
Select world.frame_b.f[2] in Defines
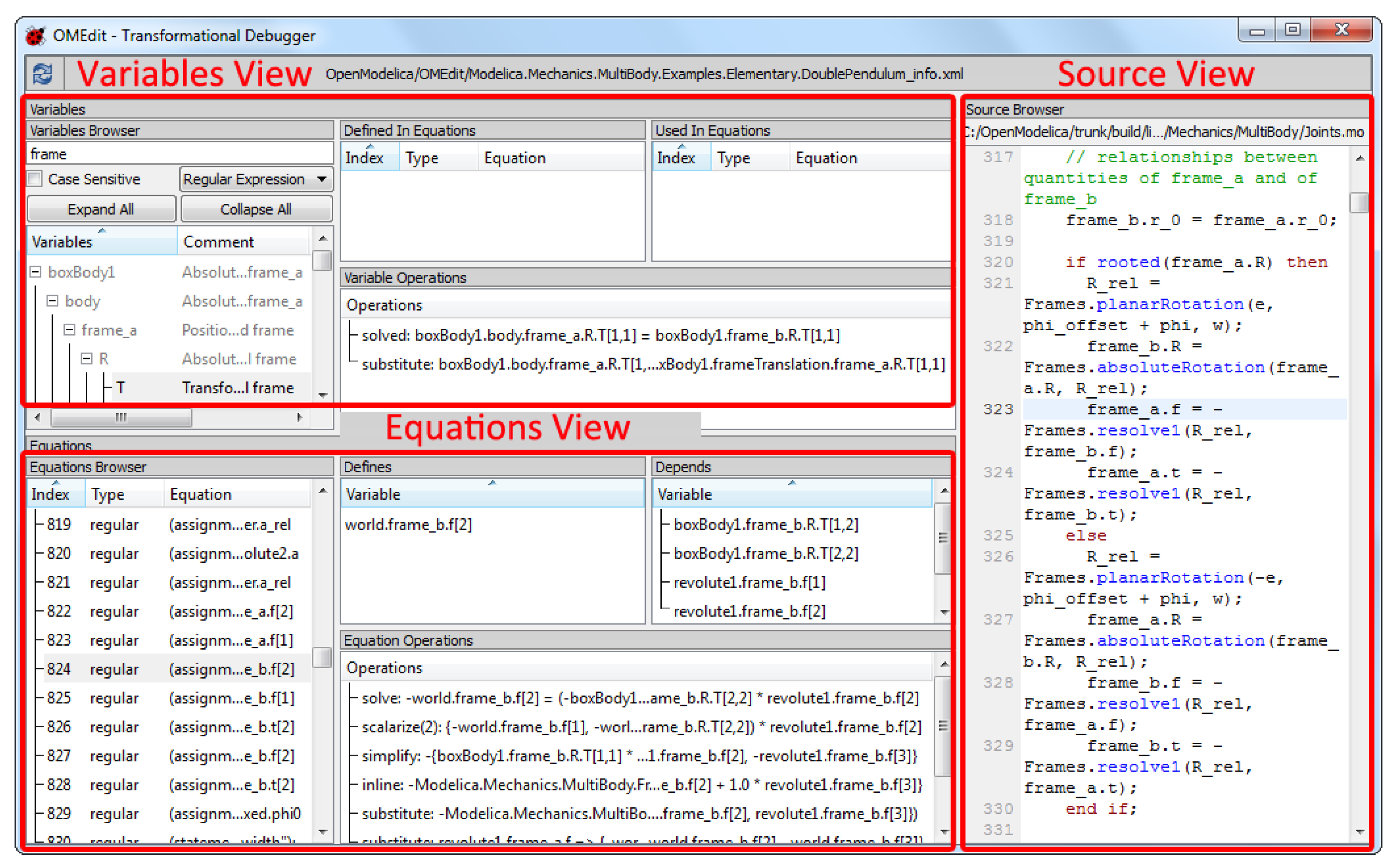[x=408, y=524]
